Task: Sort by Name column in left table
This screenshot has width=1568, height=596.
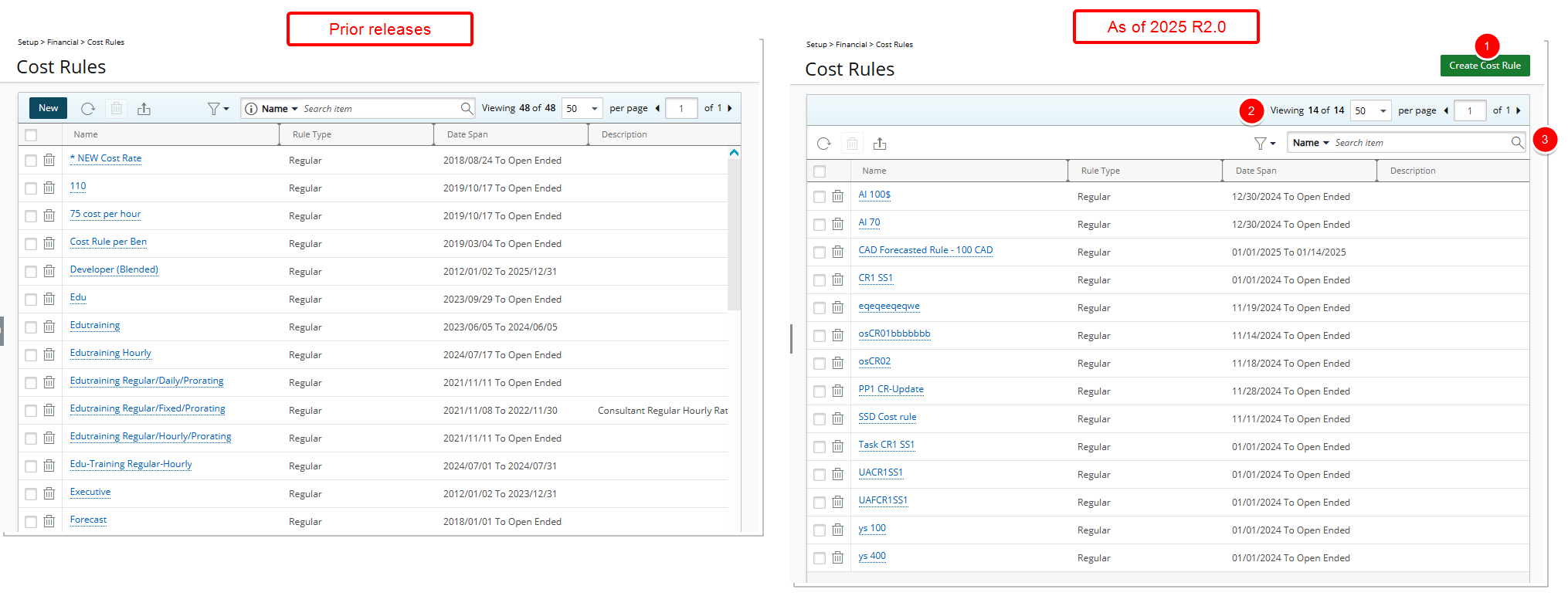Action: pos(86,134)
